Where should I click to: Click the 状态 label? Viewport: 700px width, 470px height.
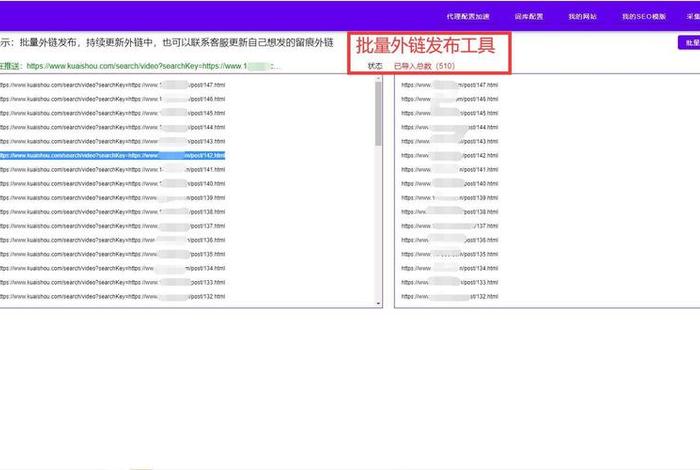[x=375, y=66]
